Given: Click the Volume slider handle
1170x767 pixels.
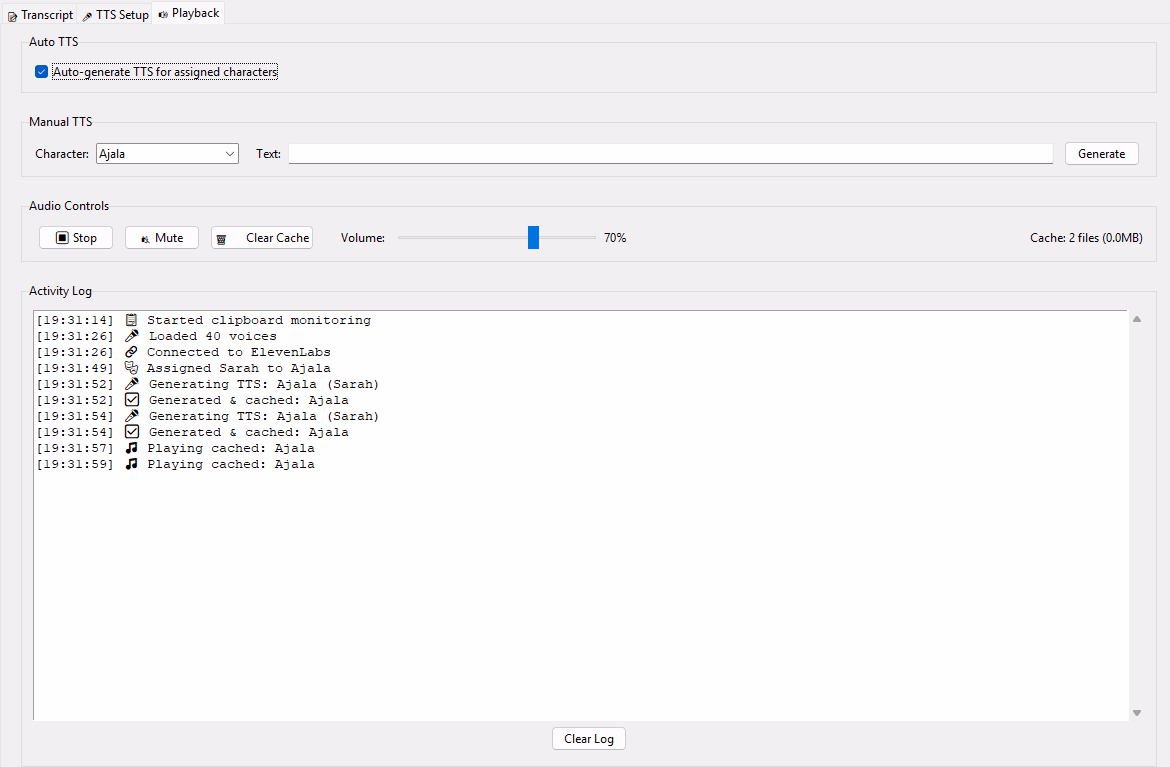Looking at the screenshot, I should 533,238.
